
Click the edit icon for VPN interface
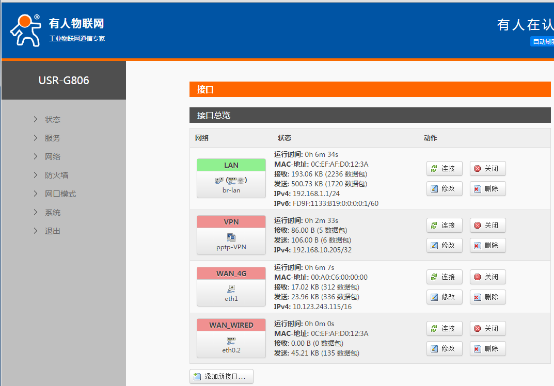coord(434,245)
